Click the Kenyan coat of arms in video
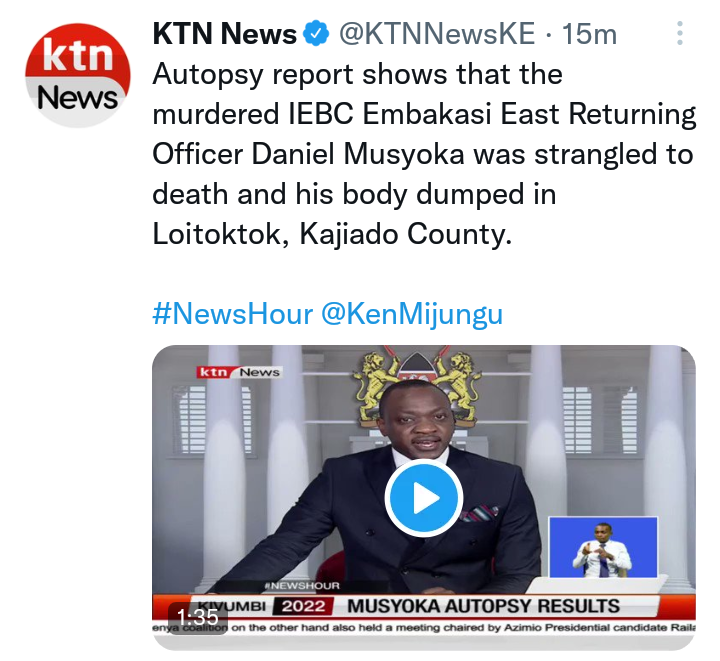The image size is (720, 661). [x=417, y=388]
